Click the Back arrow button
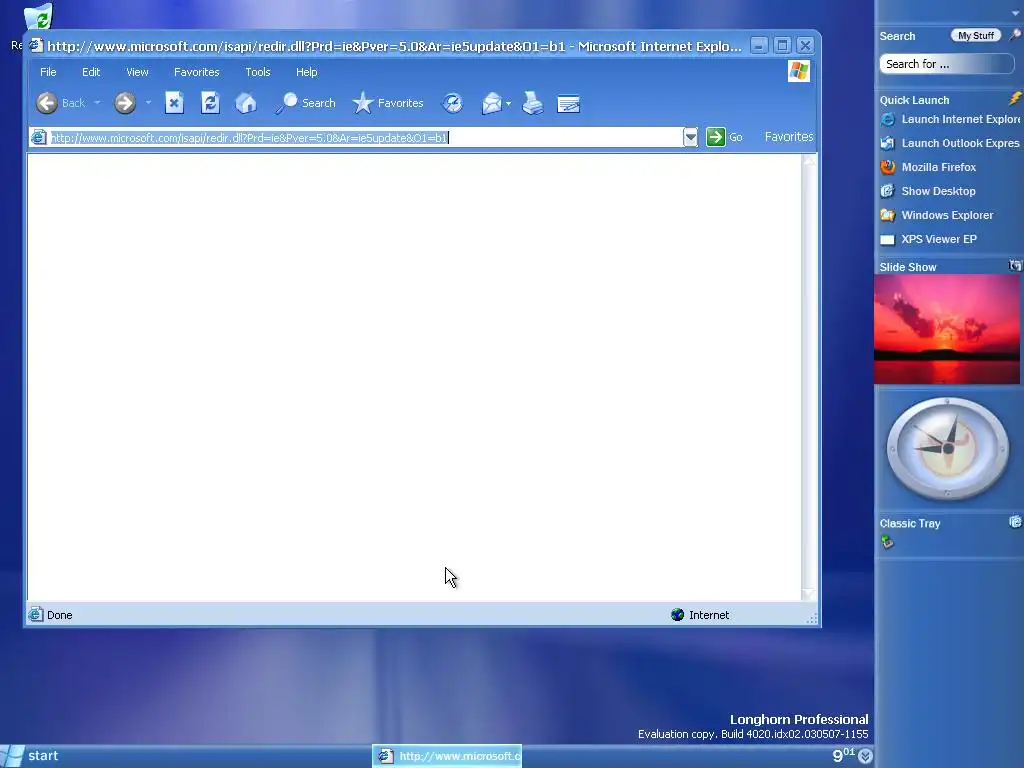The image size is (1024, 768). coord(47,103)
